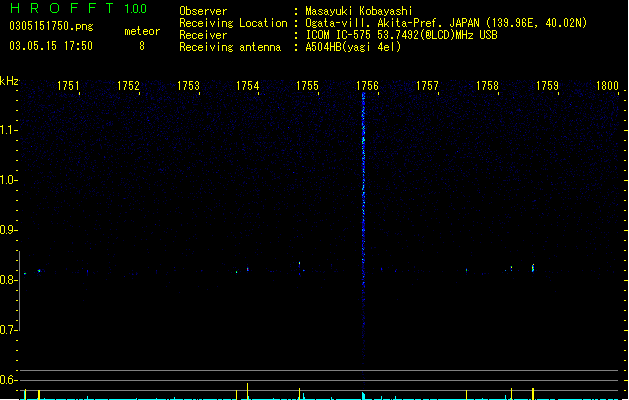Click the meteor count value 8
Image resolution: width=629 pixels, height=400 pixels.
tap(142, 46)
